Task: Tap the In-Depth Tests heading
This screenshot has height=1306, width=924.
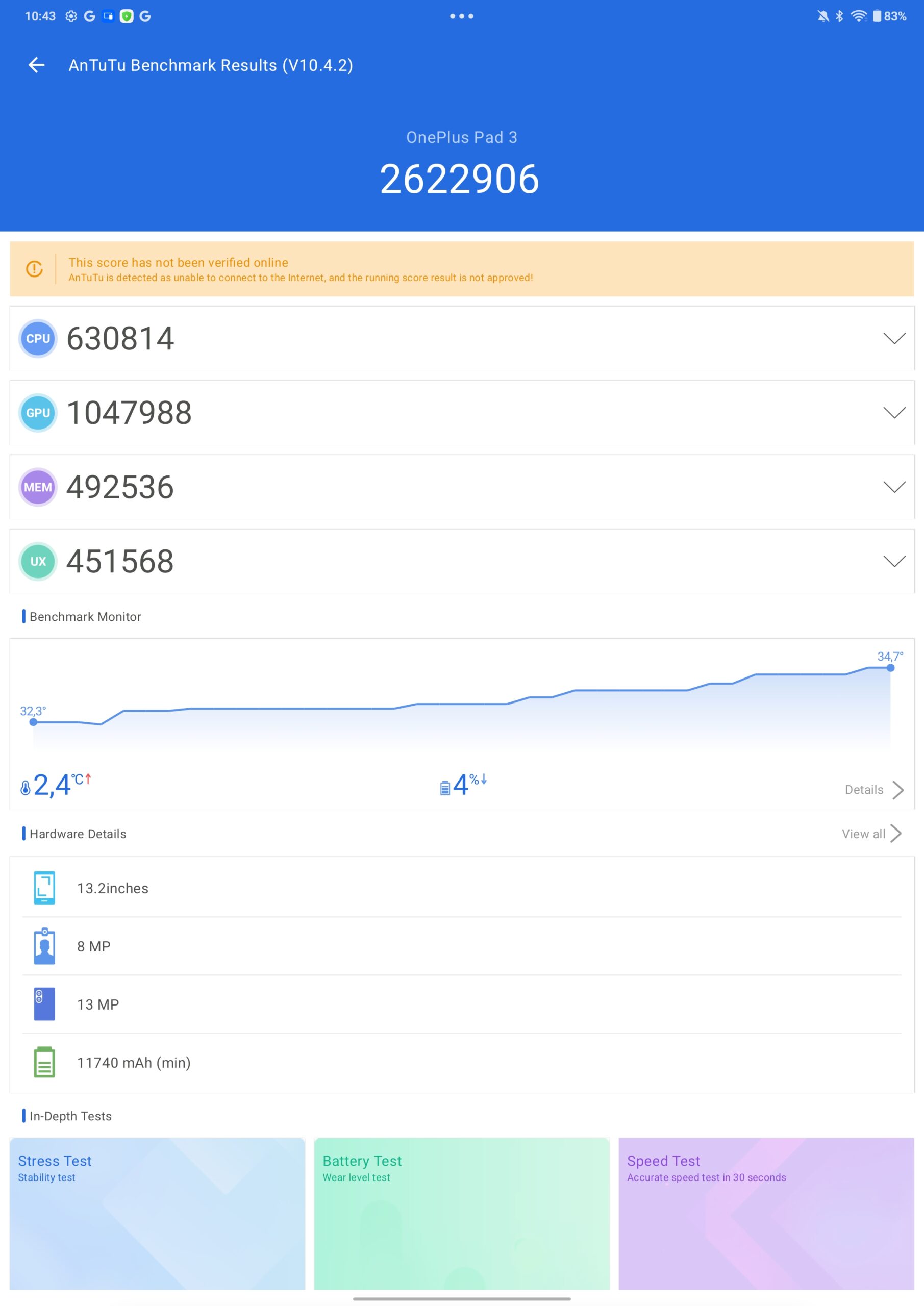Action: pos(70,1116)
